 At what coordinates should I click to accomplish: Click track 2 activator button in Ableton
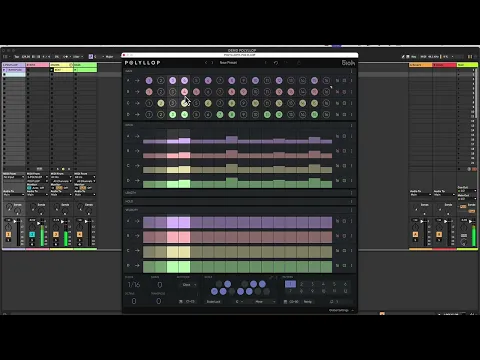pos(32,235)
